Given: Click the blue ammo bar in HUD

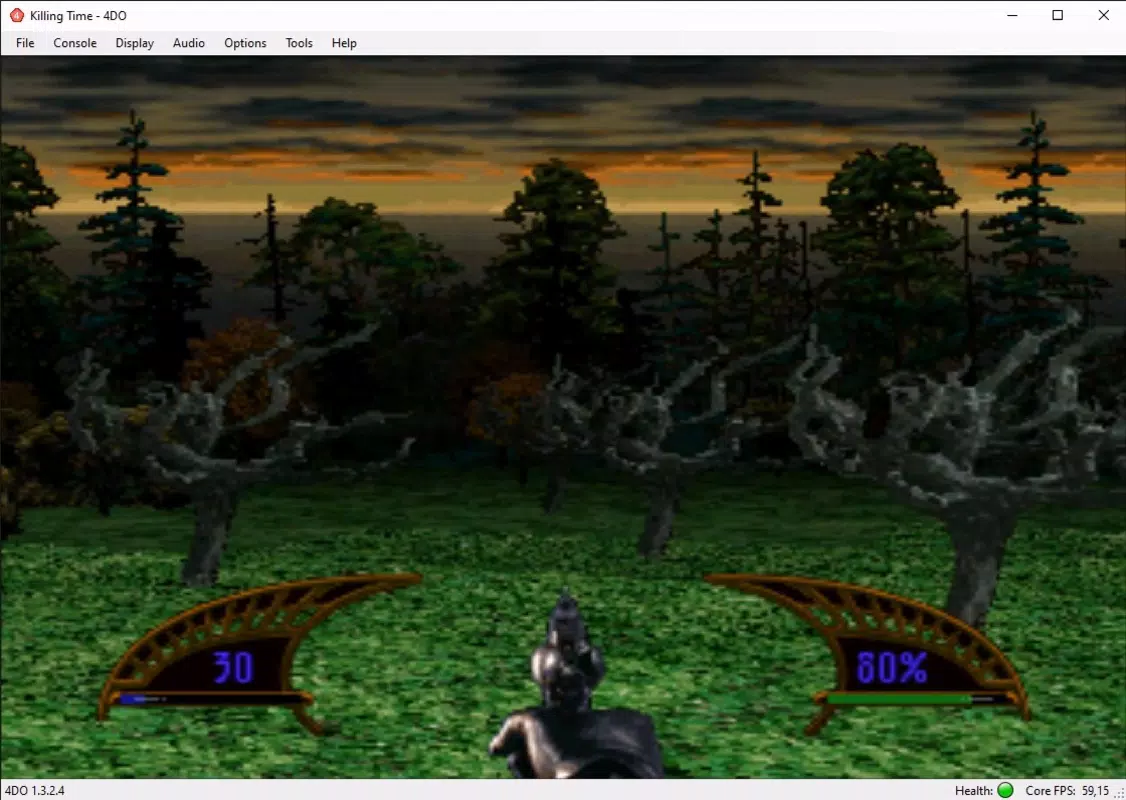Looking at the screenshot, I should coord(134,698).
